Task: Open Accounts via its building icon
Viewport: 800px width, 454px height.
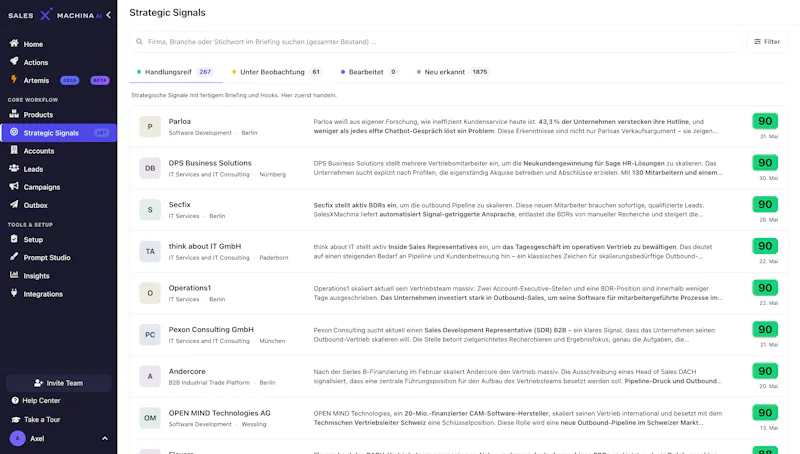Action: [x=14, y=150]
